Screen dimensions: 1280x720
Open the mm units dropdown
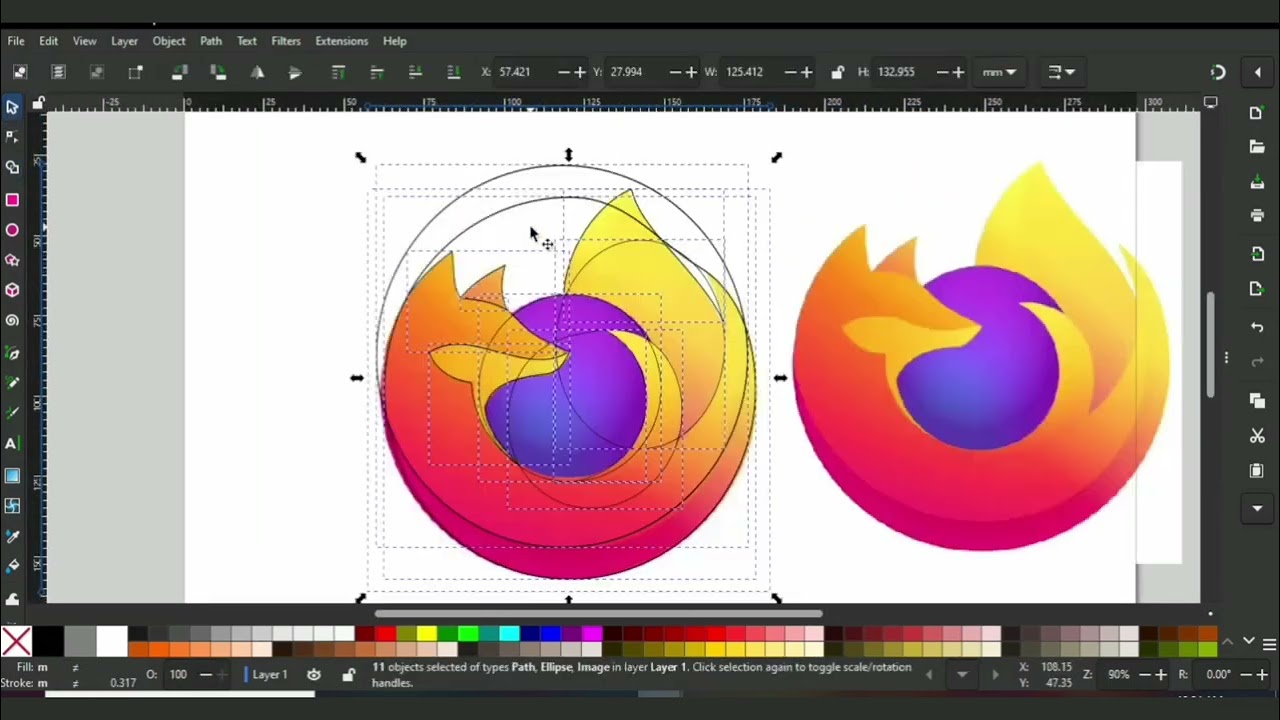pos(999,72)
